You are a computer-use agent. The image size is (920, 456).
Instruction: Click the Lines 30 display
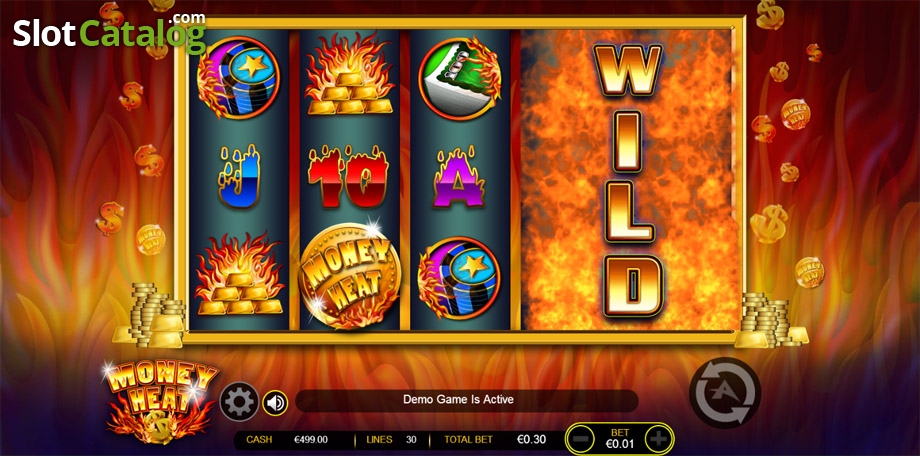[391, 439]
